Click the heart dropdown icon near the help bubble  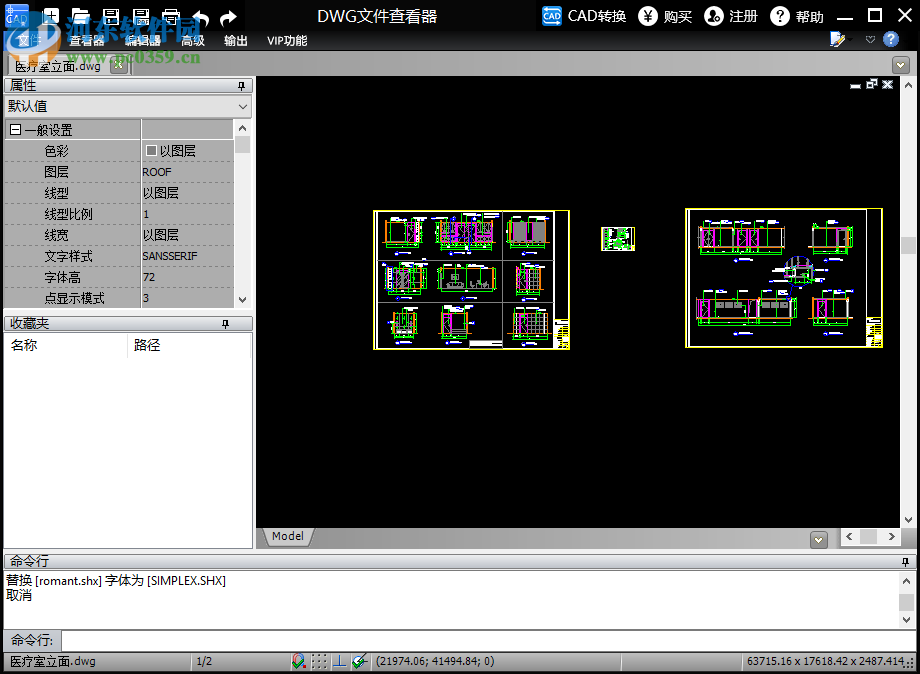click(x=870, y=39)
